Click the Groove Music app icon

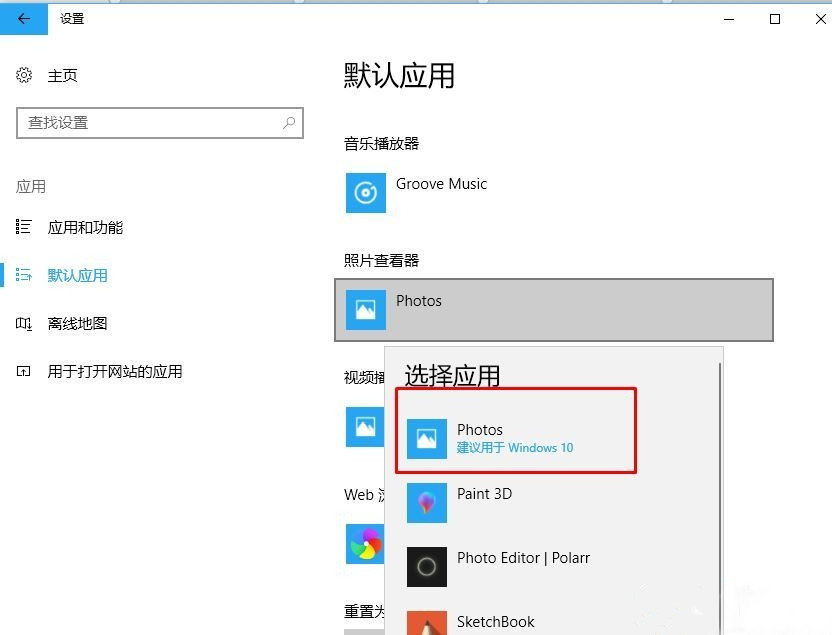(366, 193)
